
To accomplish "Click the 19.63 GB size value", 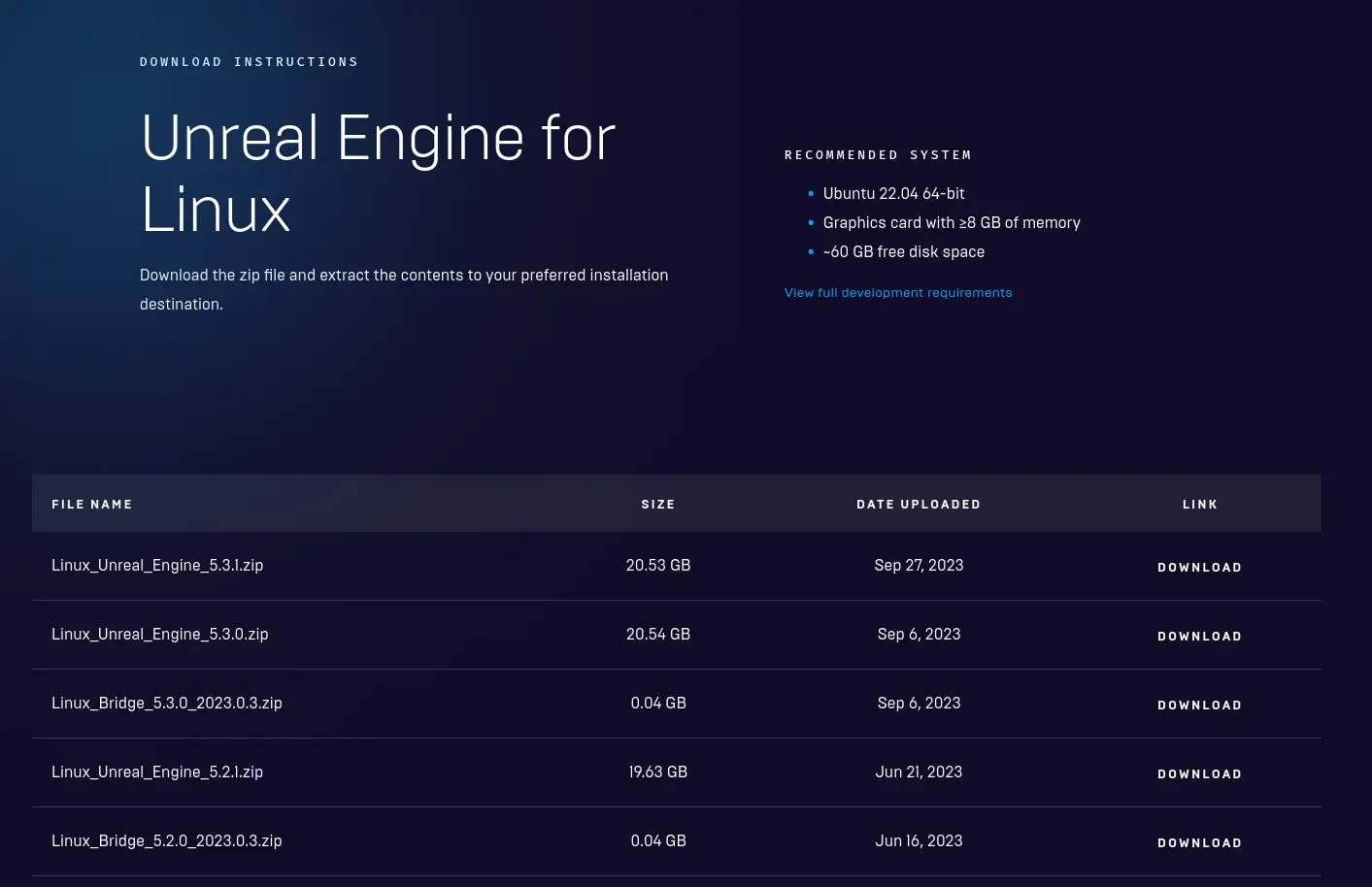I will [x=658, y=772].
